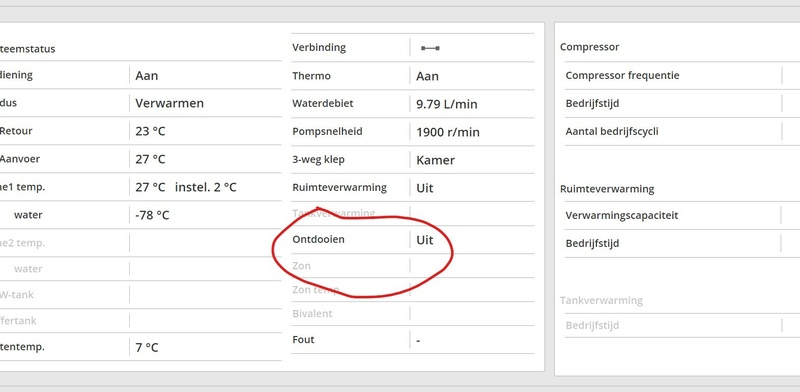800x392 pixels.
Task: Click the 'Ontdooien' label
Action: (x=318, y=239)
